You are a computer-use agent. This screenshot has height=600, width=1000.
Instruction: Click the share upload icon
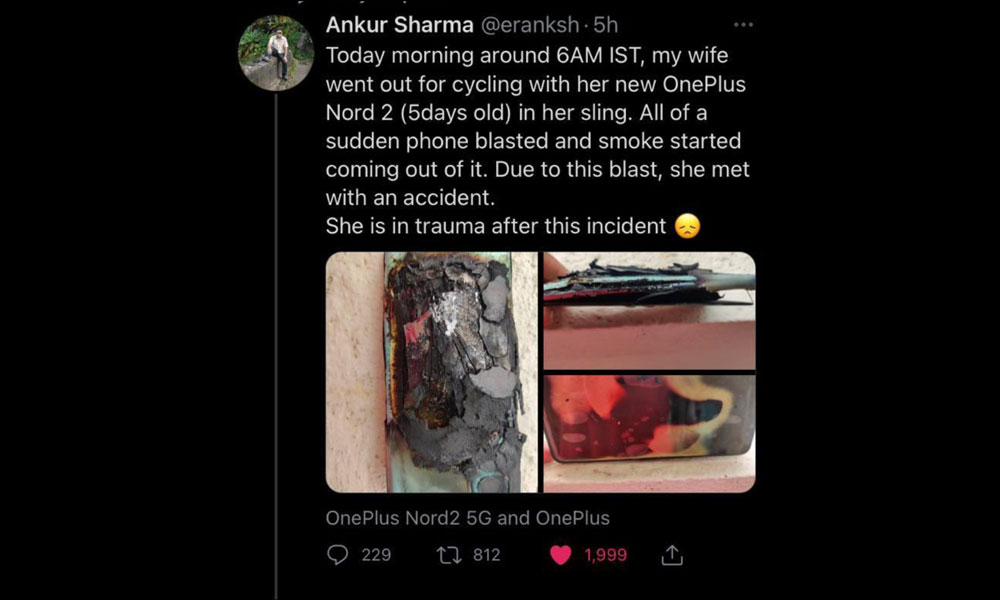click(x=673, y=554)
